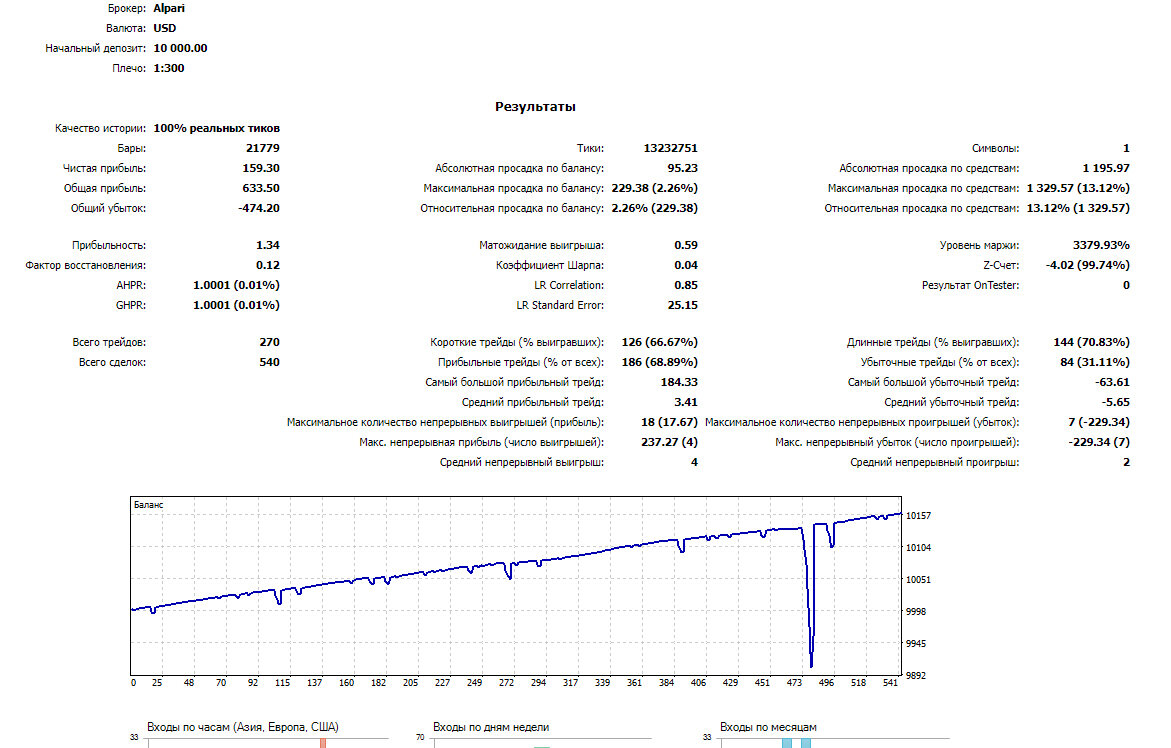Click largest profit trade 184.33
Viewport: 1171px width, 748px height.
(679, 382)
